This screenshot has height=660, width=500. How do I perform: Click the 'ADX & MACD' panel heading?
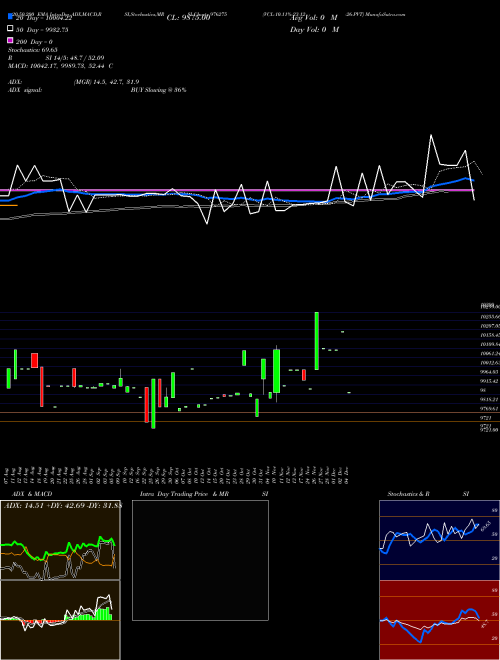[x=32, y=494]
